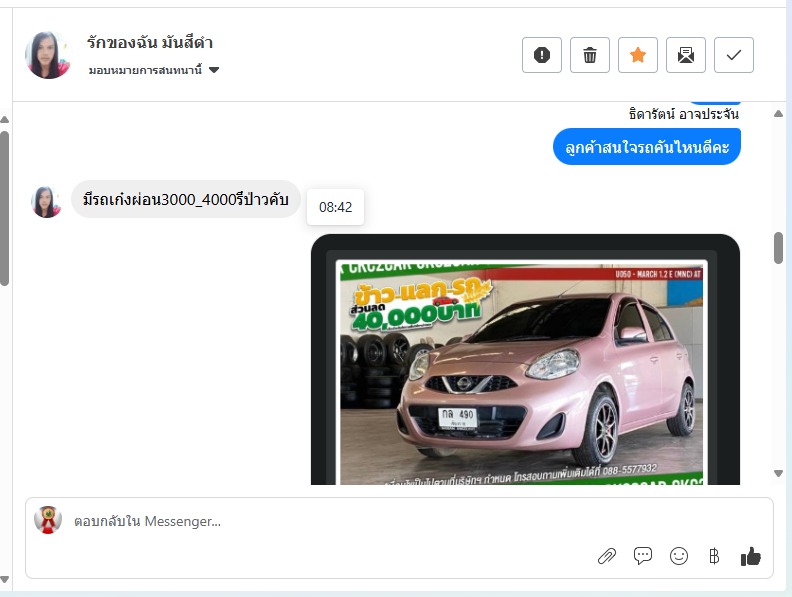Send a thumbs-up like

[x=751, y=556]
